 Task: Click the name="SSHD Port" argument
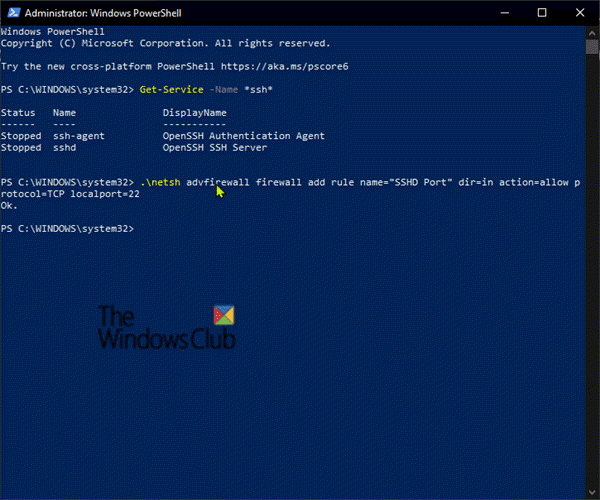(406, 182)
